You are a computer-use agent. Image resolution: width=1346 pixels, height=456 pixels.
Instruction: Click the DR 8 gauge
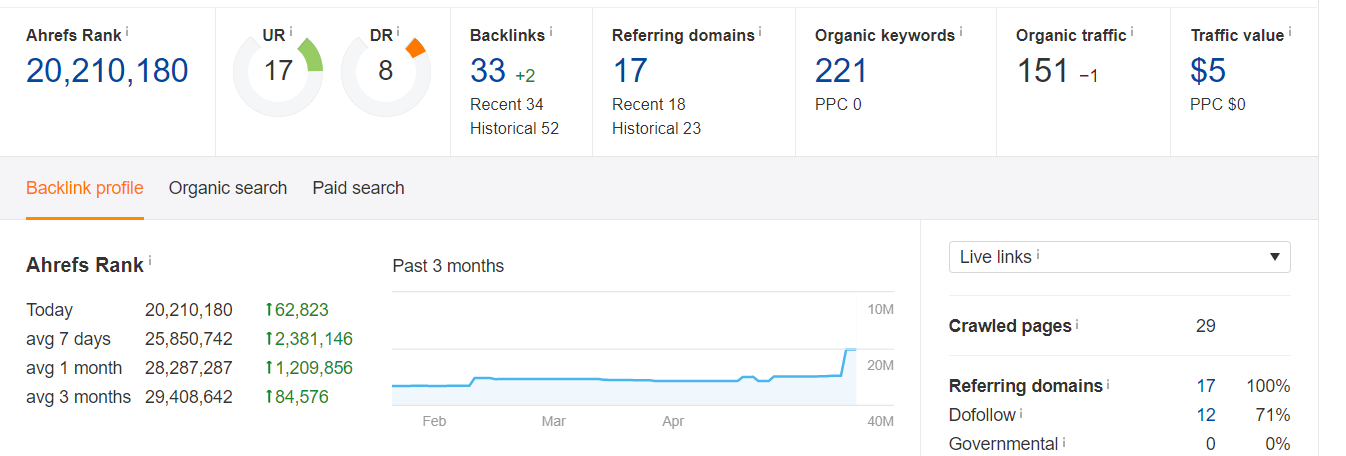click(x=386, y=73)
